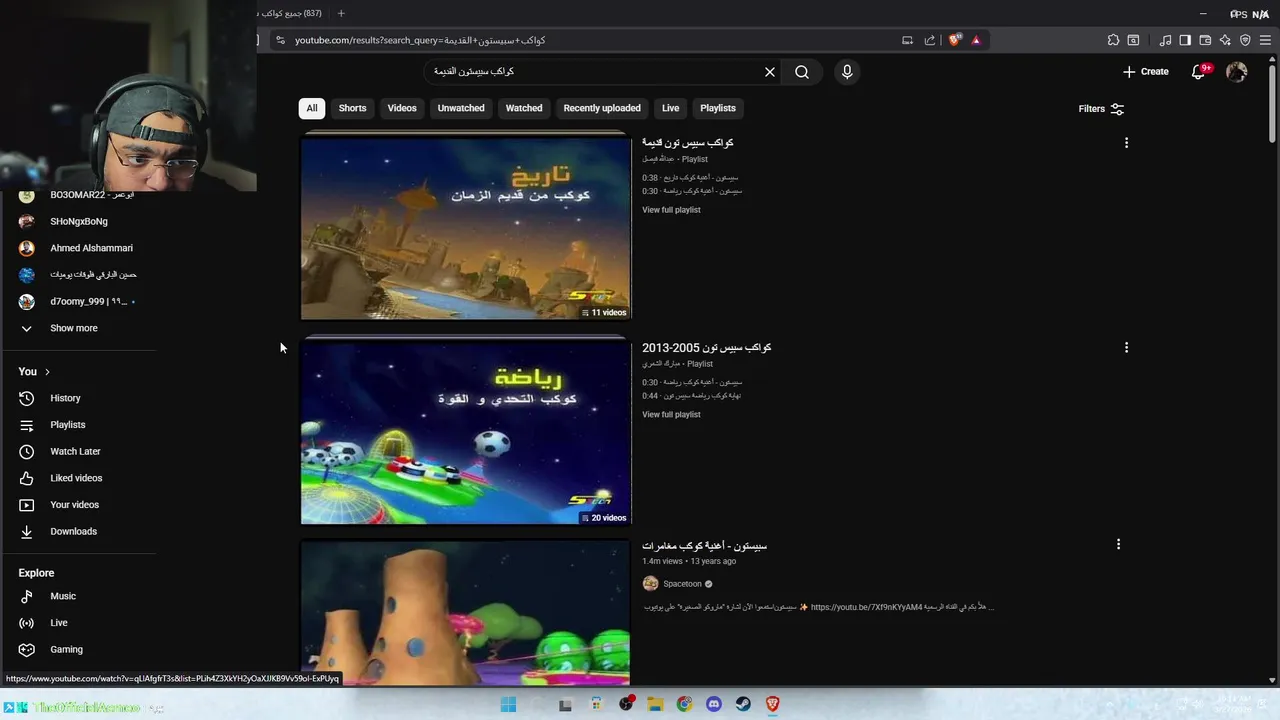This screenshot has width=1280, height=720.
Task: Toggle the browser sidebar panel icon
Action: (1185, 40)
